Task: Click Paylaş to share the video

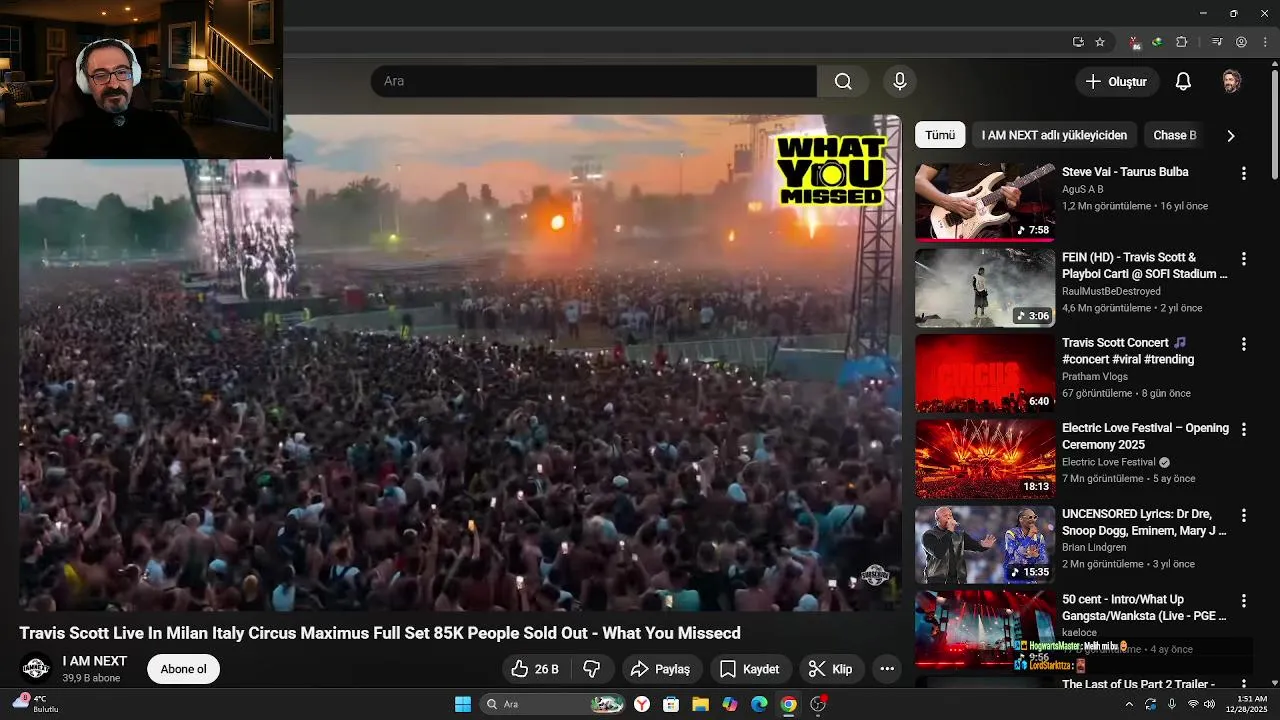Action: click(x=662, y=669)
